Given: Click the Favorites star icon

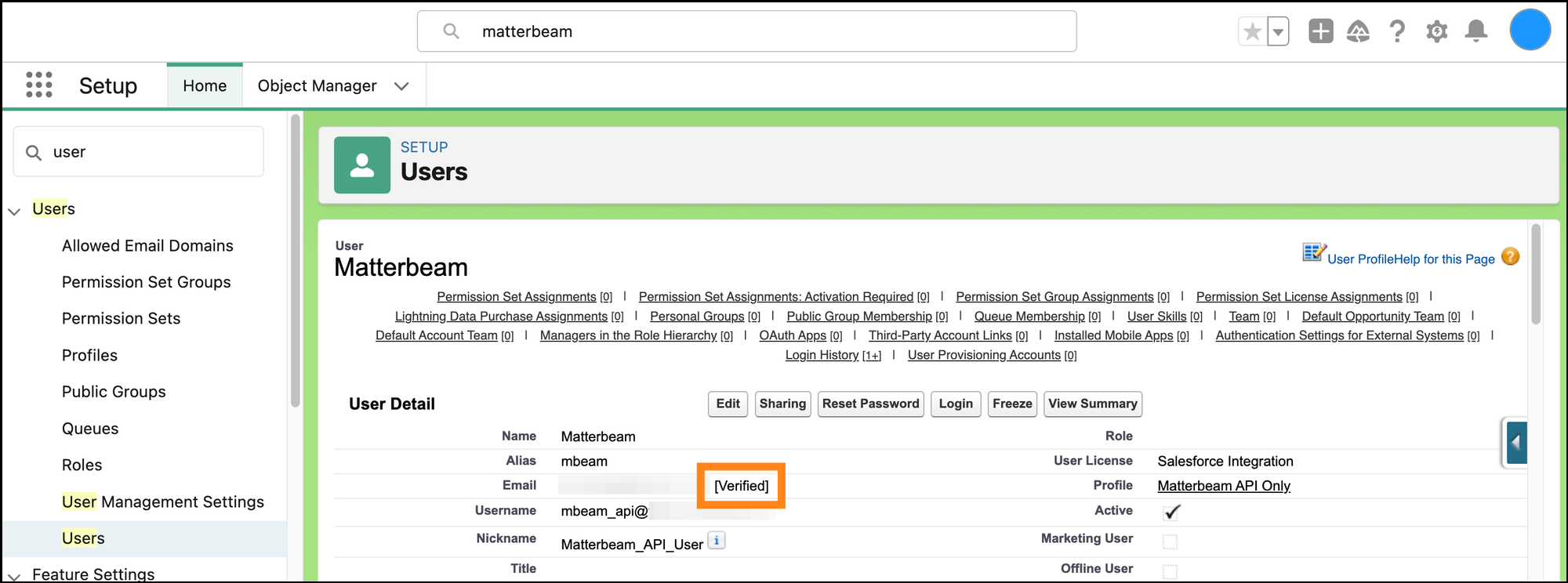Looking at the screenshot, I should click(1252, 32).
